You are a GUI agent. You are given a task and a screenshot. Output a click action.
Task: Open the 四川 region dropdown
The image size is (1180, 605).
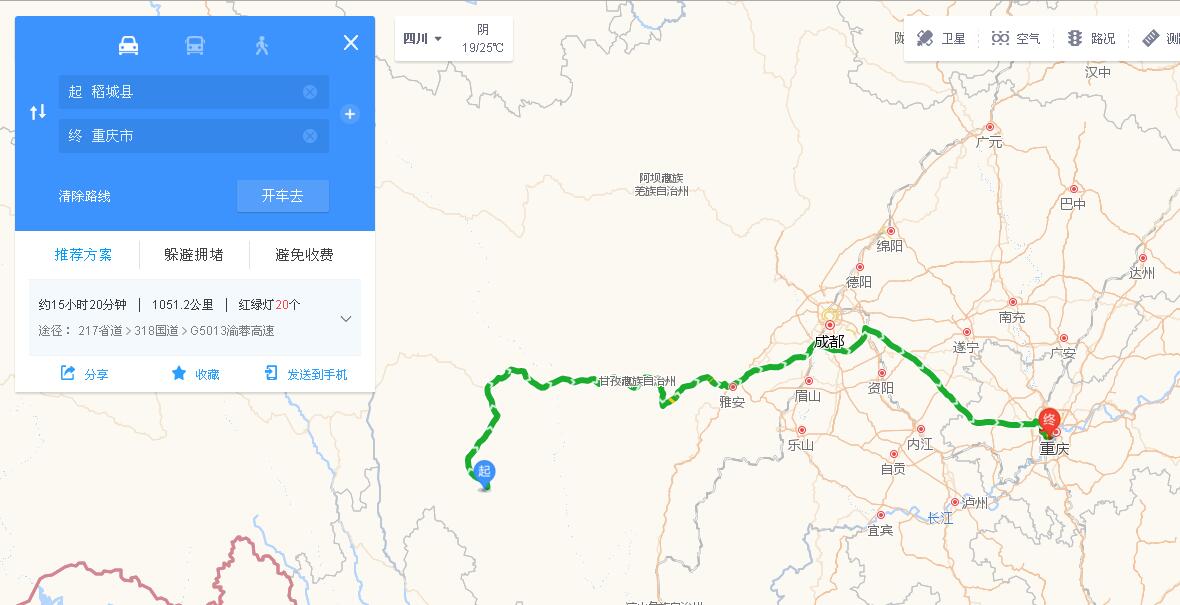(x=422, y=38)
